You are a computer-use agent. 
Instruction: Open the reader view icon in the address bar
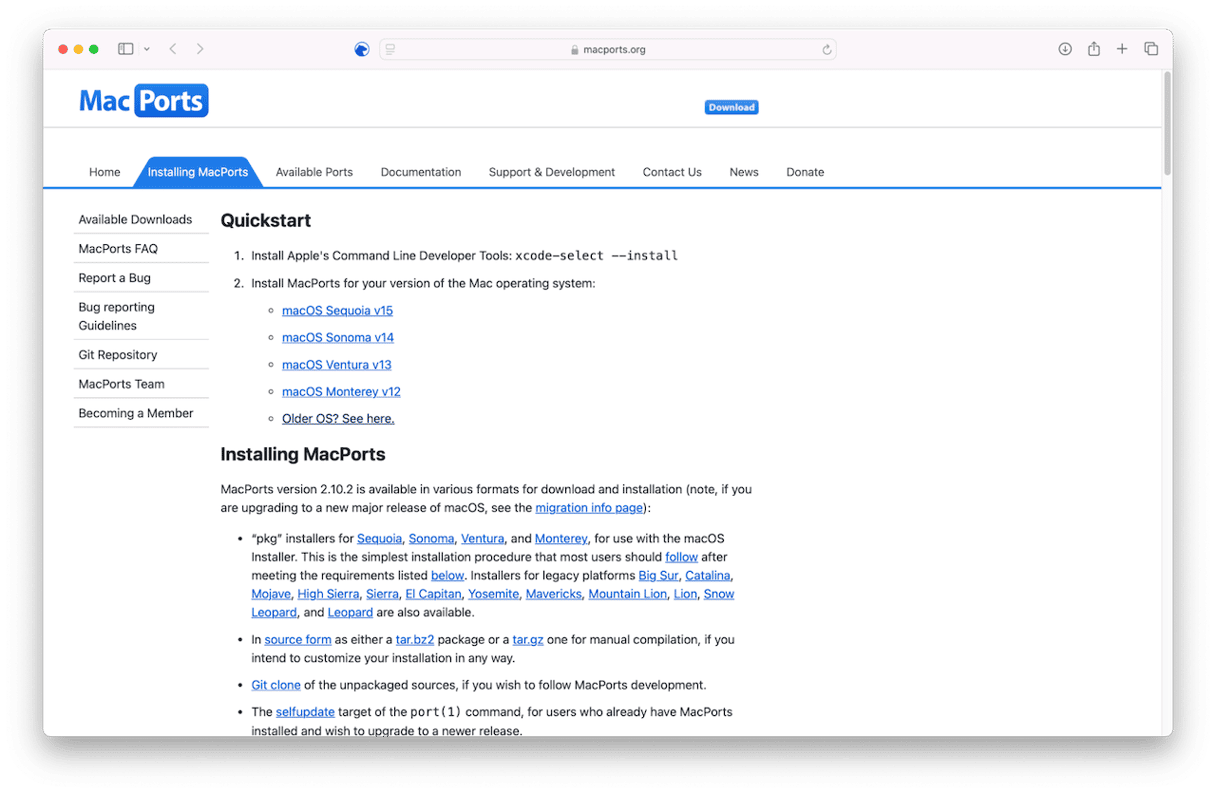click(x=390, y=49)
